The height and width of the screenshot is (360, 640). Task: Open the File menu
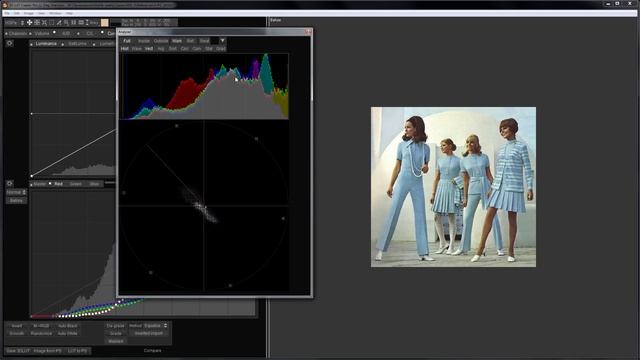[7, 13]
